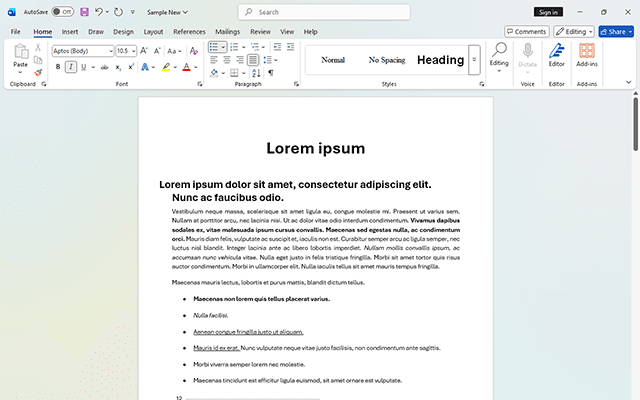The image size is (640, 400).
Task: Click the Save icon in title bar
Action: 84,12
